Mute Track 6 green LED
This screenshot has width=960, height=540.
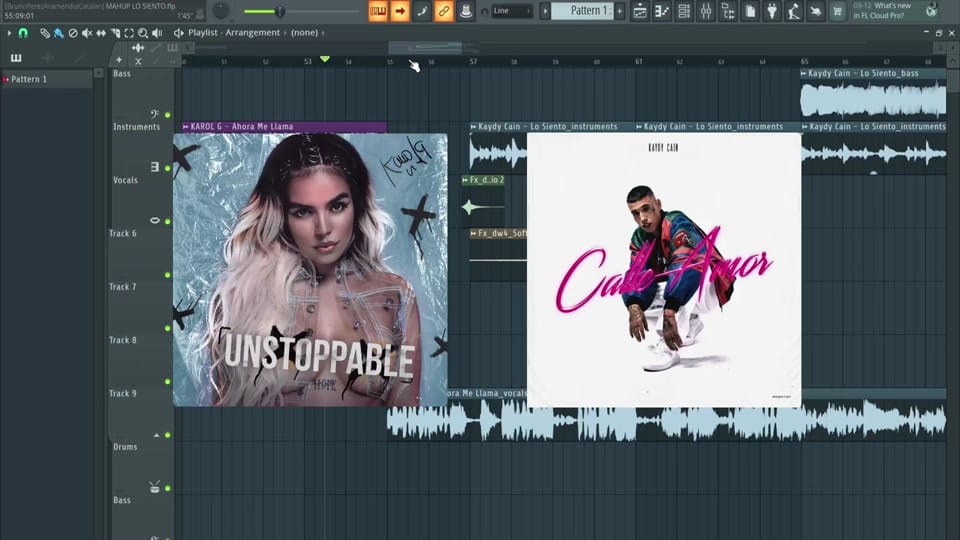tap(168, 275)
